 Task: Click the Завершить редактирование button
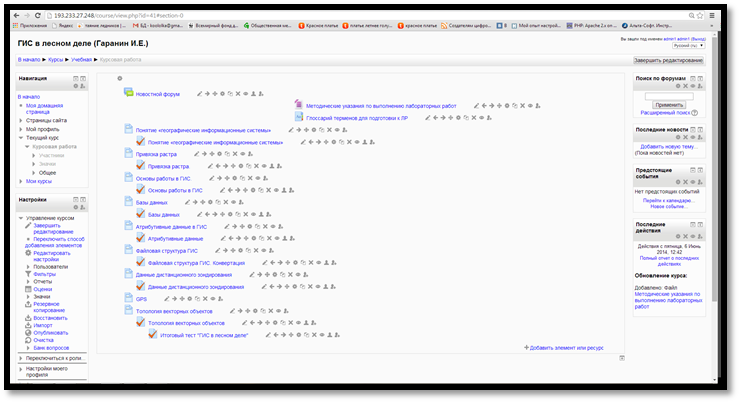coord(668,60)
